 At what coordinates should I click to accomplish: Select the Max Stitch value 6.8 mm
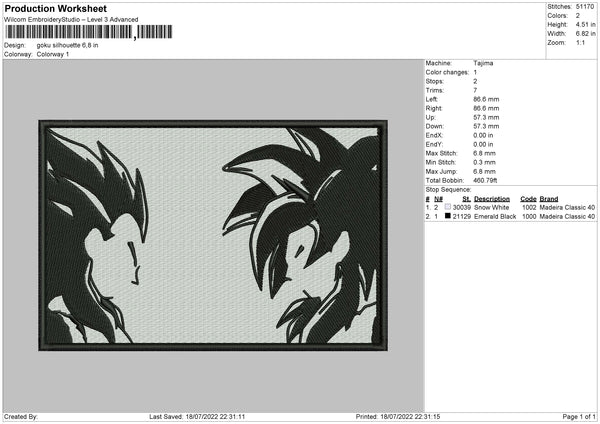tap(484, 153)
